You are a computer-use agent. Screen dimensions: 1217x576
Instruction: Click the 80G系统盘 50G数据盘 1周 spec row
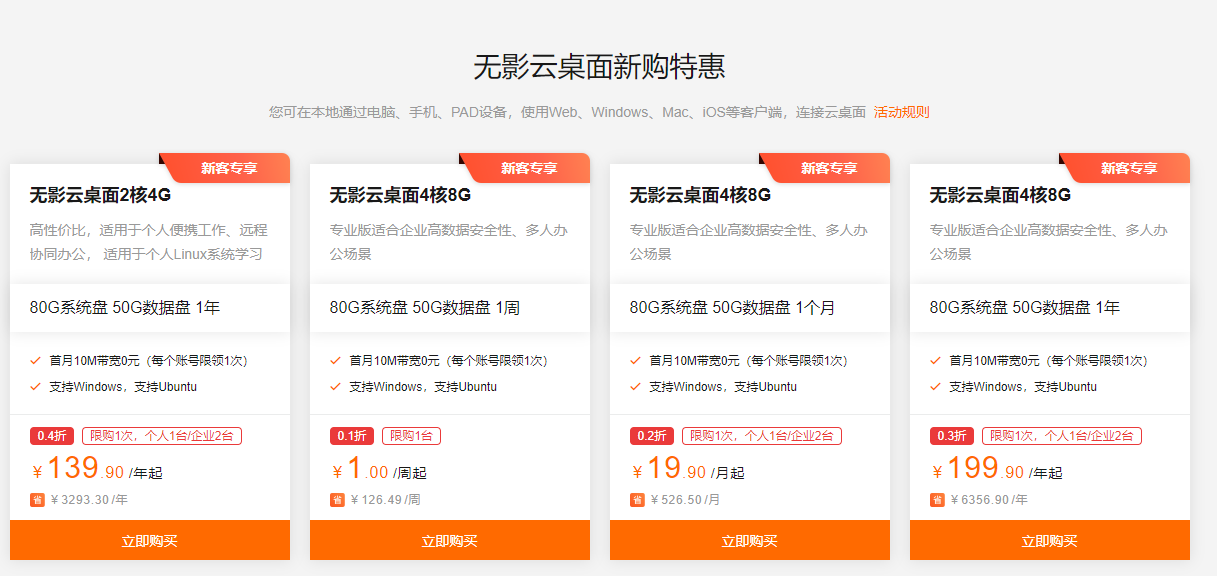pyautogui.click(x=450, y=308)
